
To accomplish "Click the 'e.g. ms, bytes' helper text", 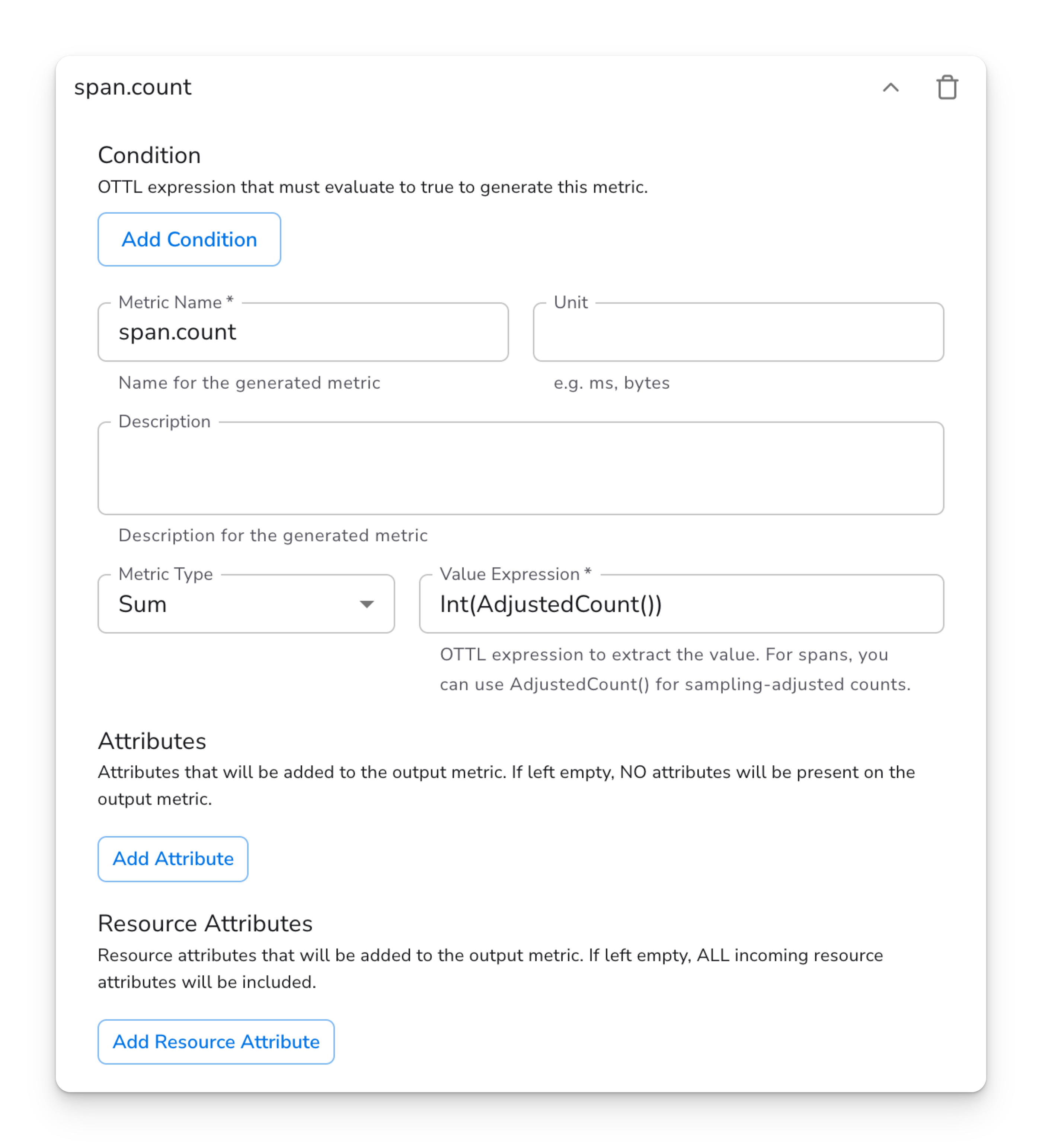I will (x=611, y=383).
